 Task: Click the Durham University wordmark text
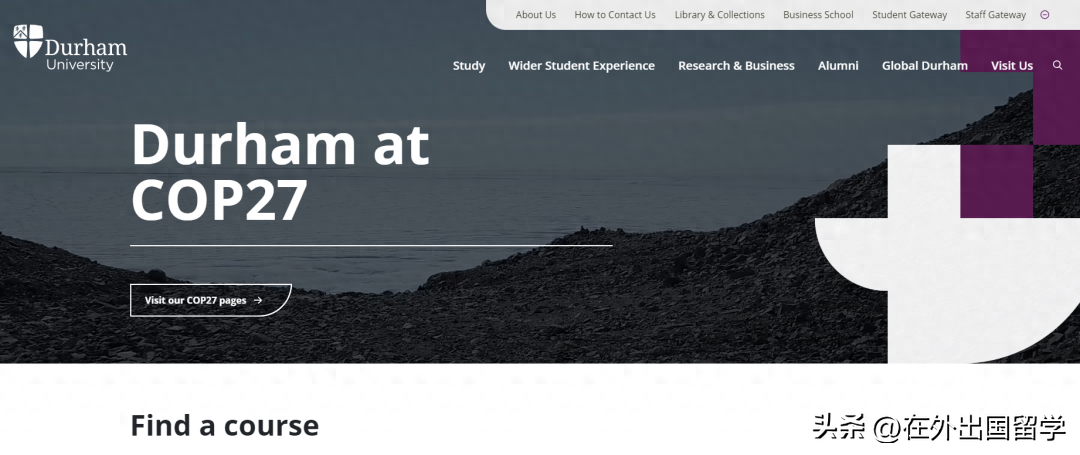point(86,55)
